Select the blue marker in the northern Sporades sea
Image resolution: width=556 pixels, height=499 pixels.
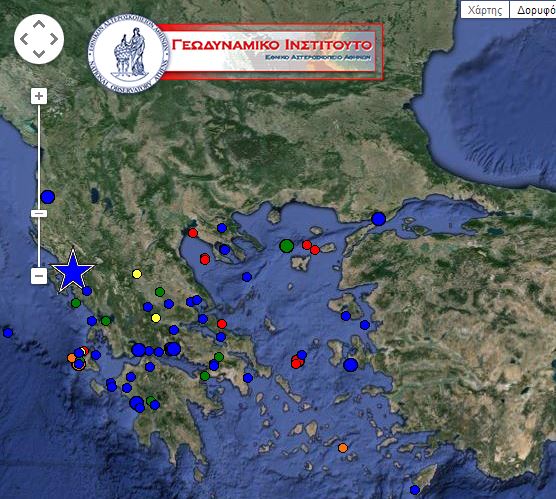[x=247, y=277]
